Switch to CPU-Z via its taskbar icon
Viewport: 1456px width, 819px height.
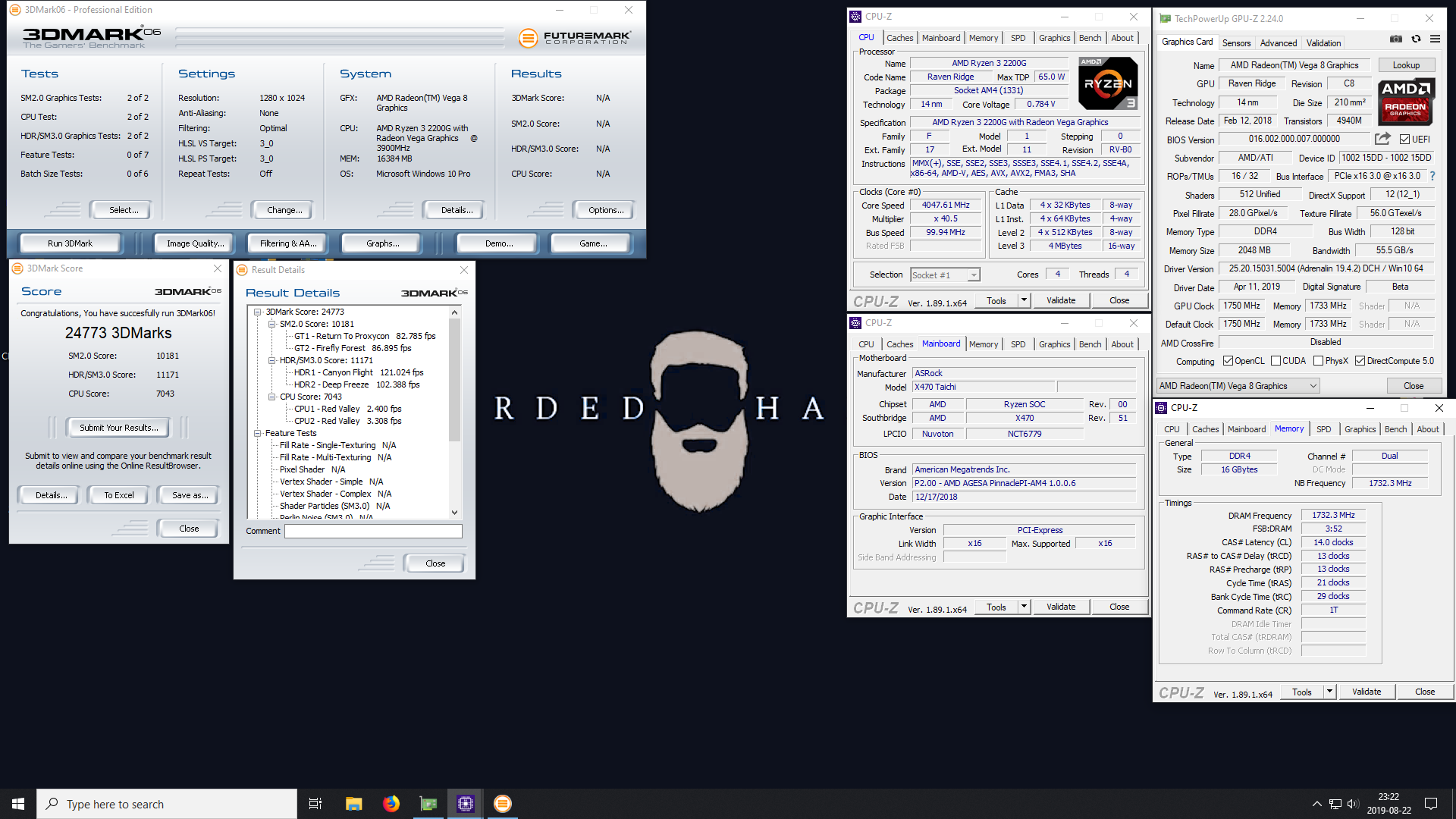pos(466,804)
